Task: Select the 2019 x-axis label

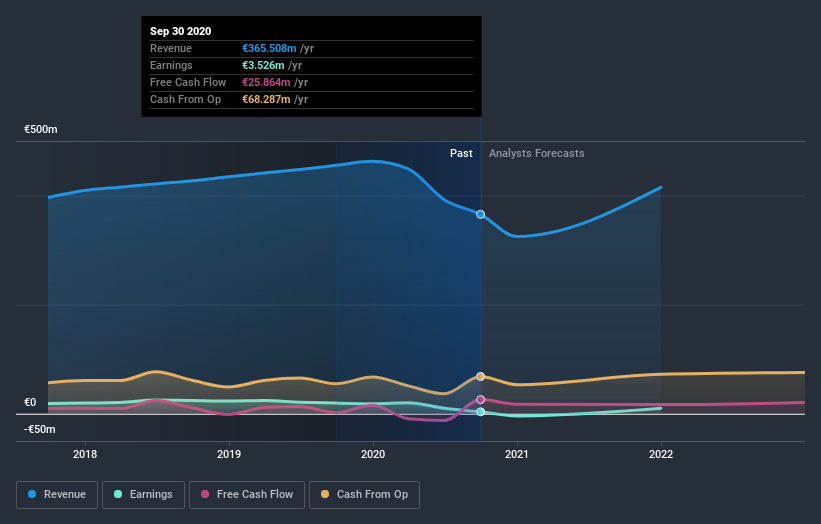Action: (229, 454)
